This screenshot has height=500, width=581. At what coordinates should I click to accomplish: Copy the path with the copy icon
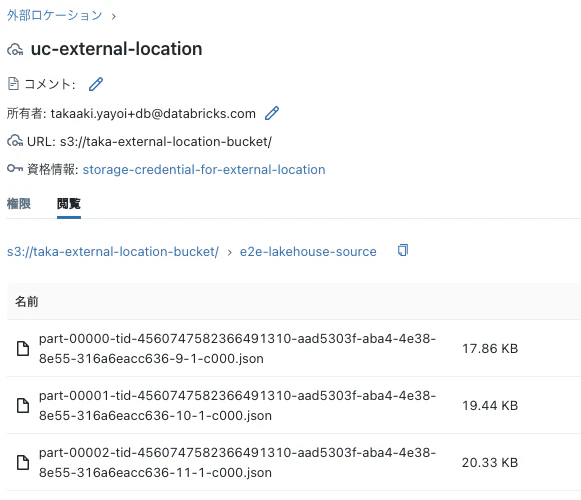coord(403,250)
